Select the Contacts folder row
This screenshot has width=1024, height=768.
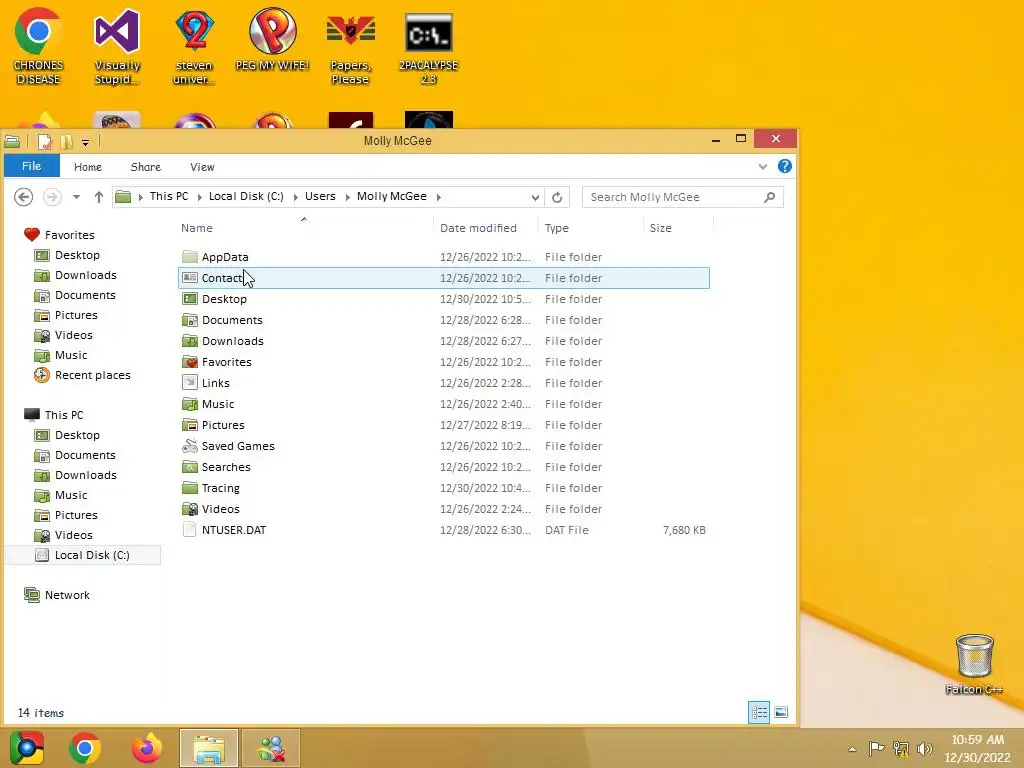444,278
